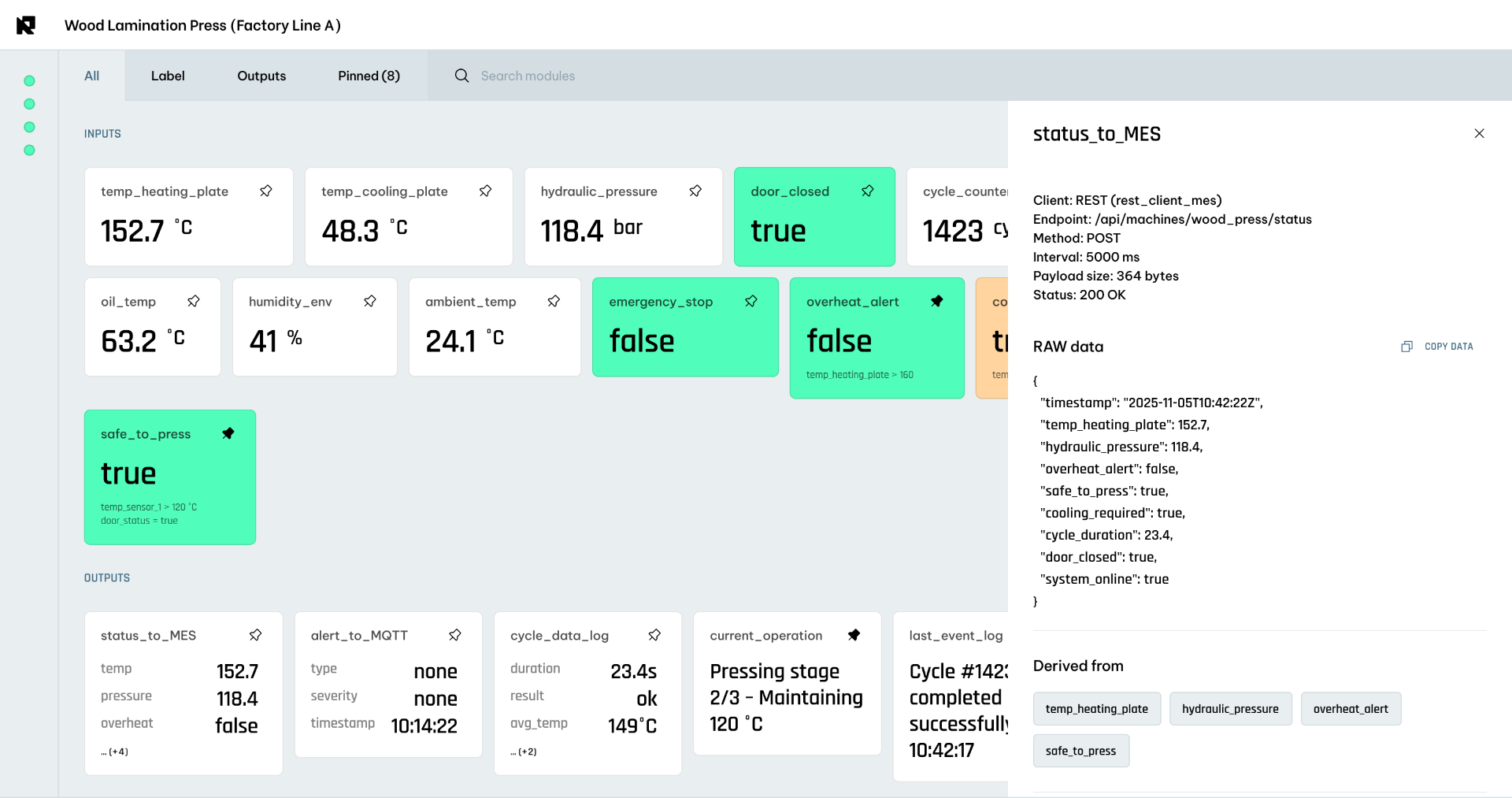1512x798 pixels.
Task: Open the Pinned (8) tab
Action: point(369,76)
